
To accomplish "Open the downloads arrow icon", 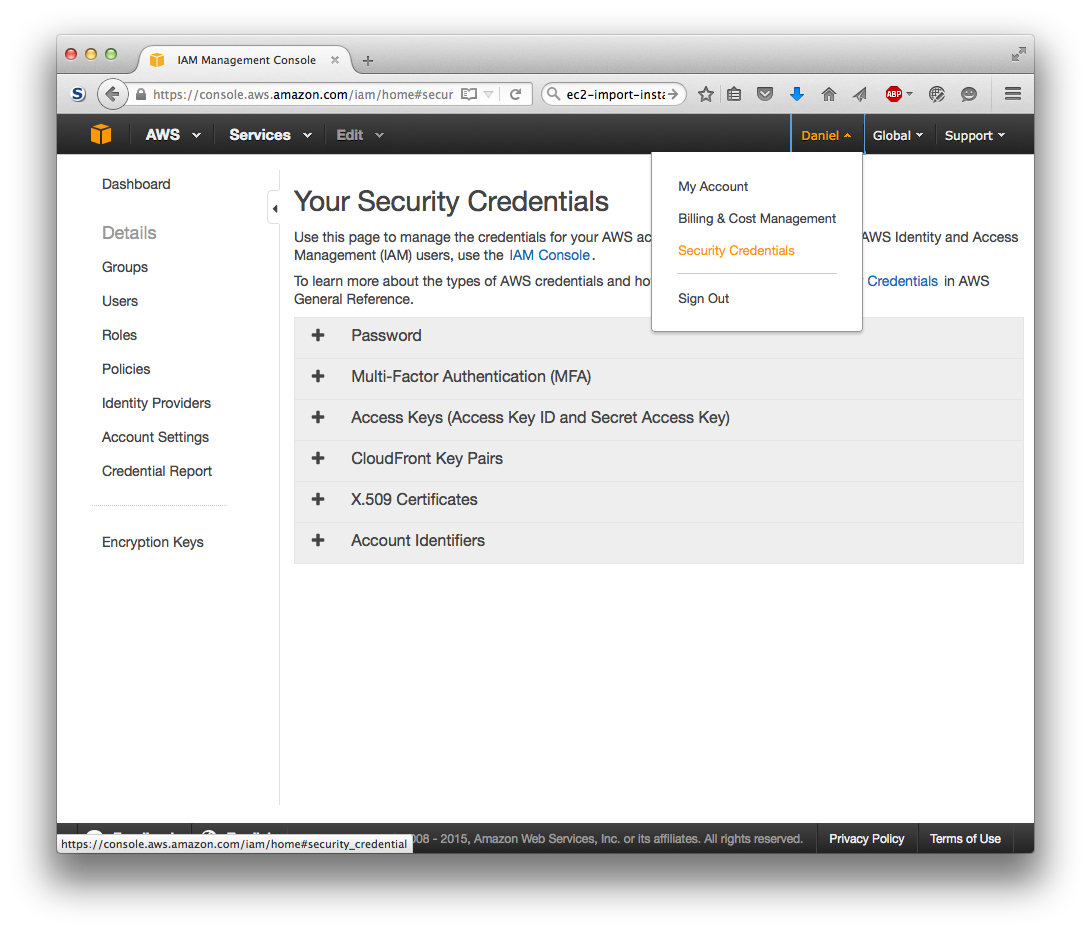I will point(797,94).
